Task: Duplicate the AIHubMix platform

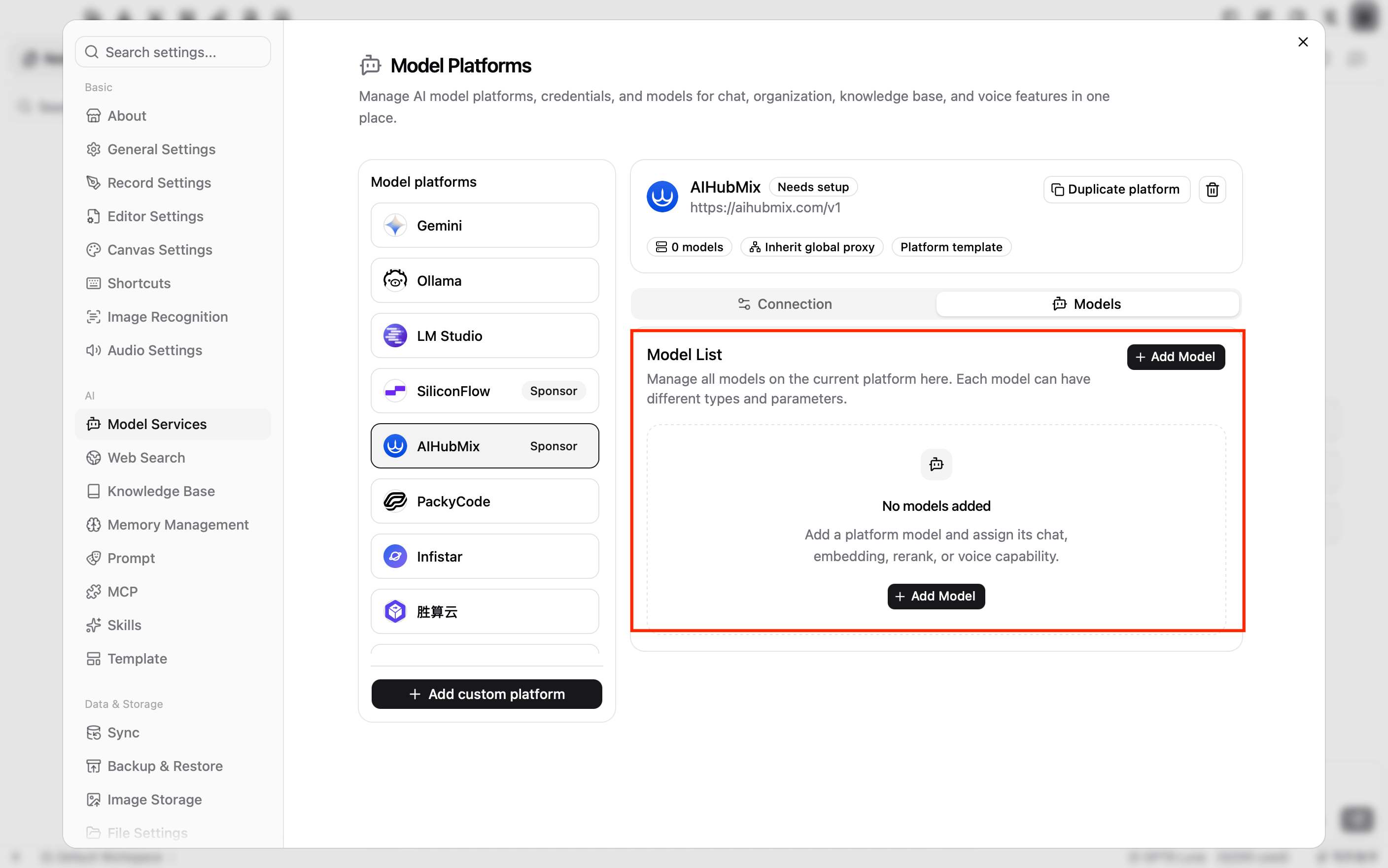Action: click(1116, 190)
